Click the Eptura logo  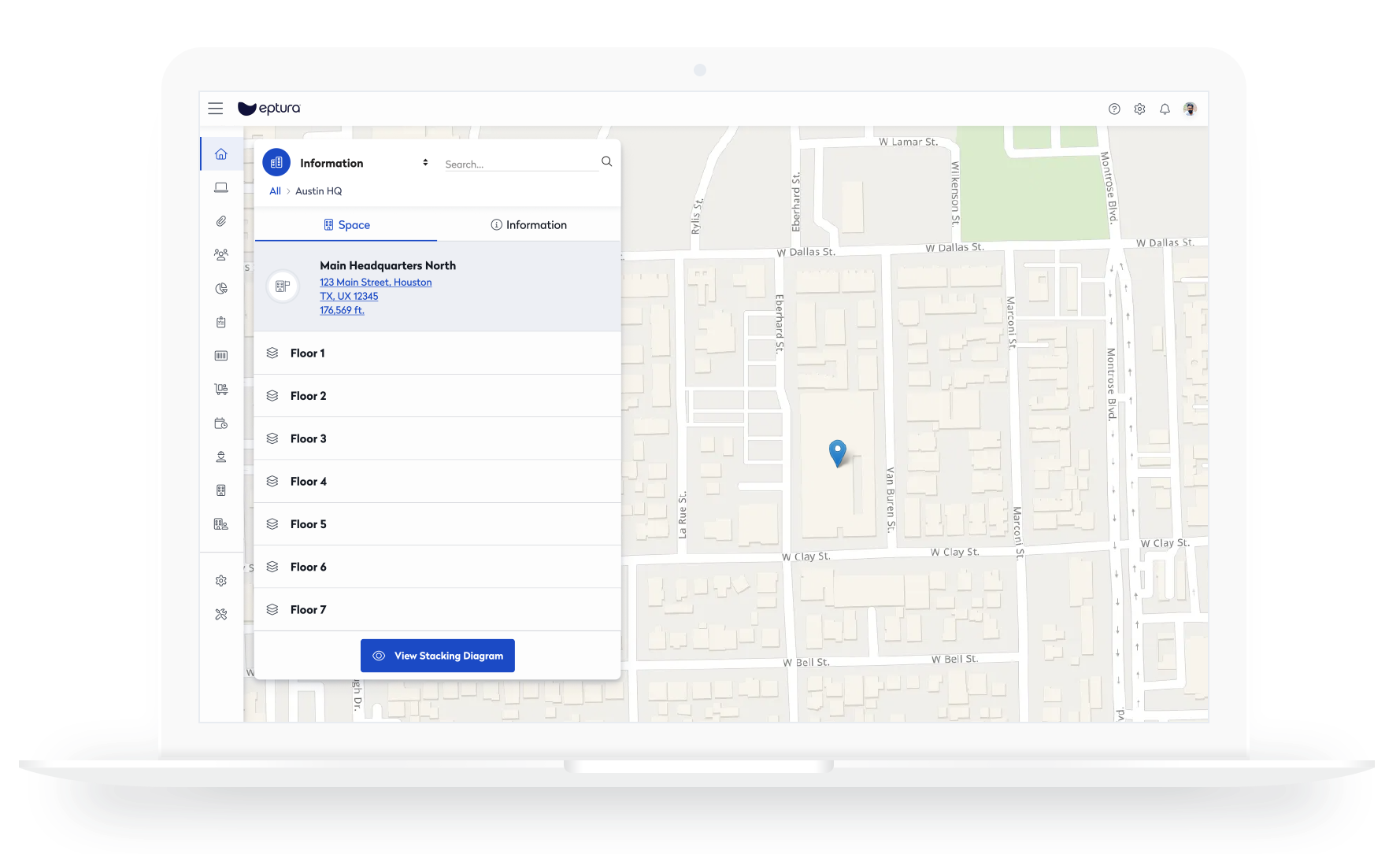click(x=269, y=109)
